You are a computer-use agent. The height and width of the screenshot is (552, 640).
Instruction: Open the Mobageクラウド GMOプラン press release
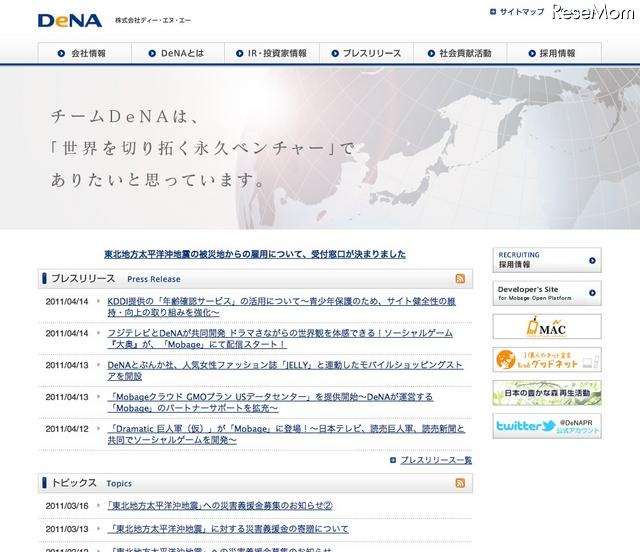click(x=270, y=403)
